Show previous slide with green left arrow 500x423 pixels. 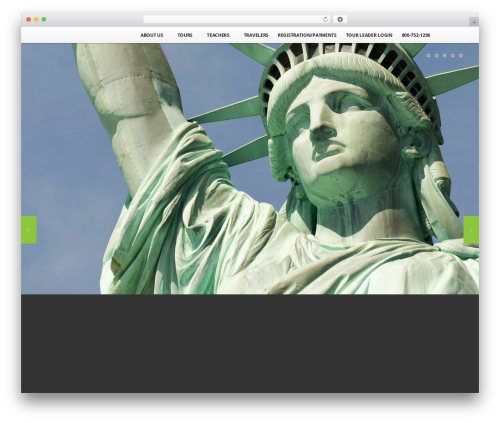click(29, 230)
